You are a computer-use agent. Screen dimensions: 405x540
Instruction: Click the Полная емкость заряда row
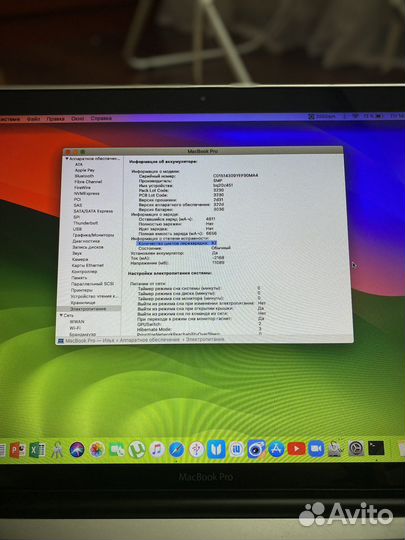[178, 233]
